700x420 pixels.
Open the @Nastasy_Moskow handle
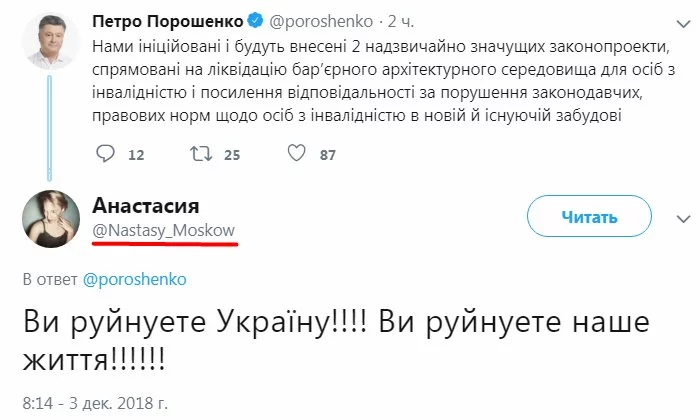(x=163, y=230)
